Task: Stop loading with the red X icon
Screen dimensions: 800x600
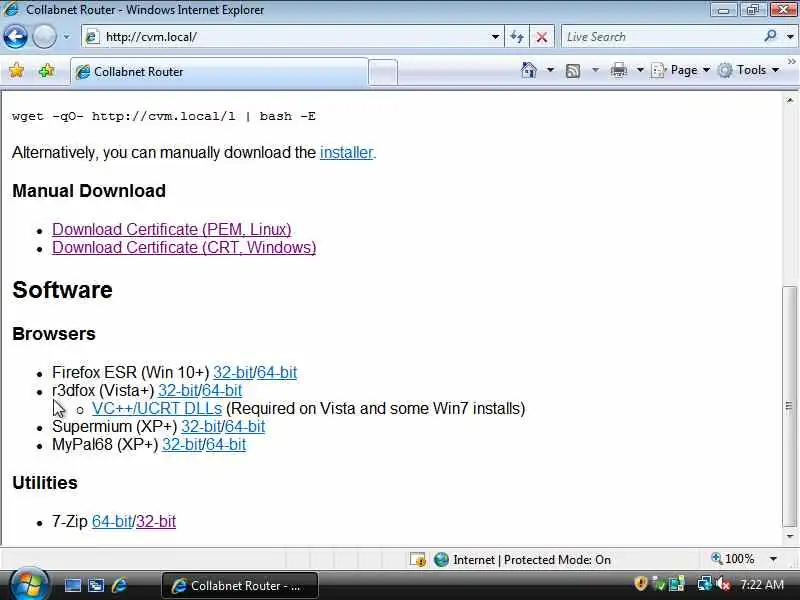Action: pyautogui.click(x=542, y=37)
